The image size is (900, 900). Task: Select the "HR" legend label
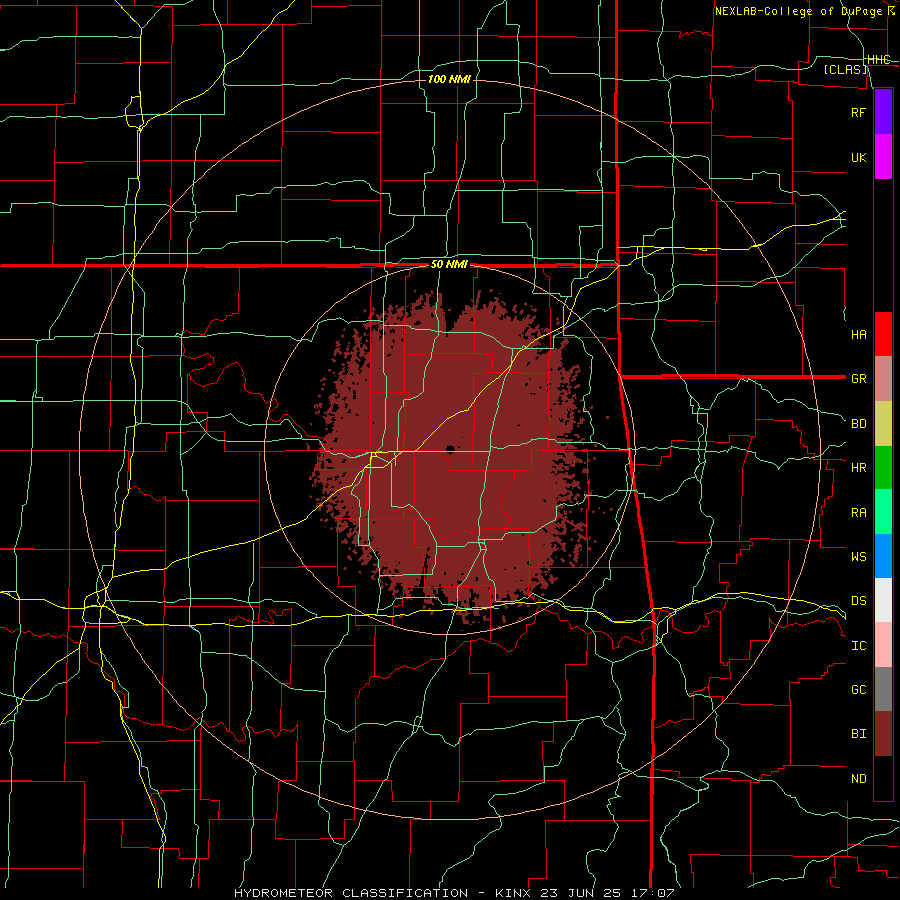pos(858,468)
